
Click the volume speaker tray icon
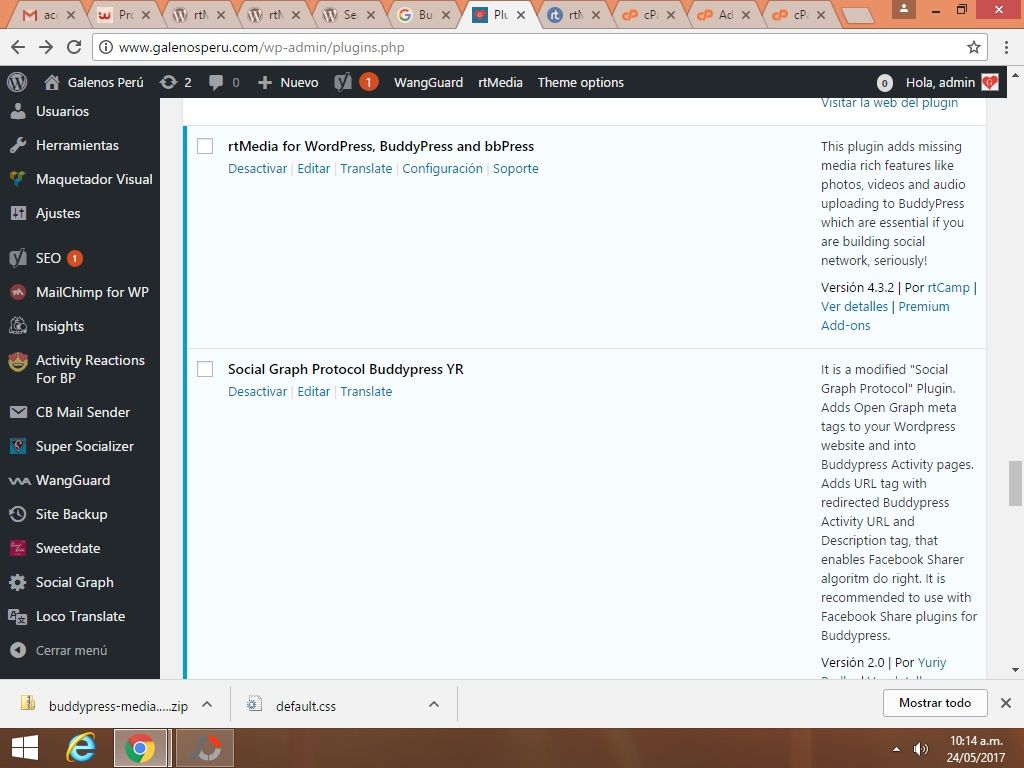click(x=921, y=749)
